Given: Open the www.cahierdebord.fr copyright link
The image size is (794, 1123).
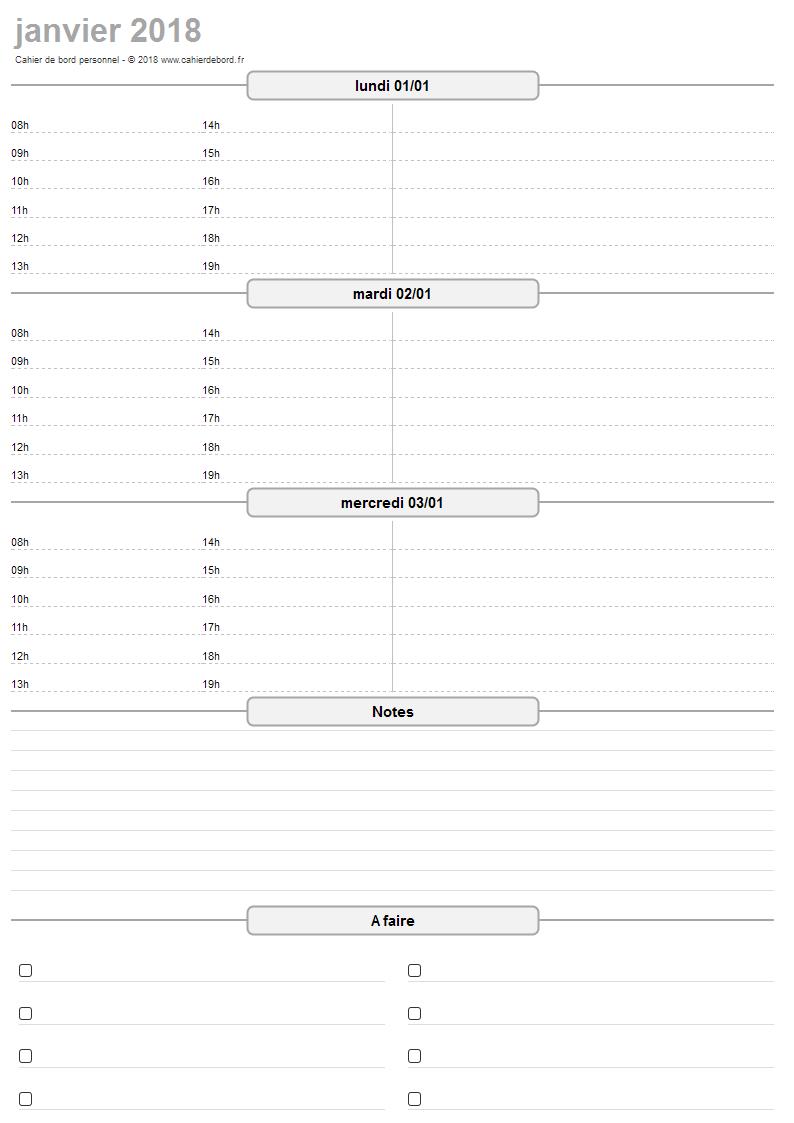Looking at the screenshot, I should pos(203,60).
